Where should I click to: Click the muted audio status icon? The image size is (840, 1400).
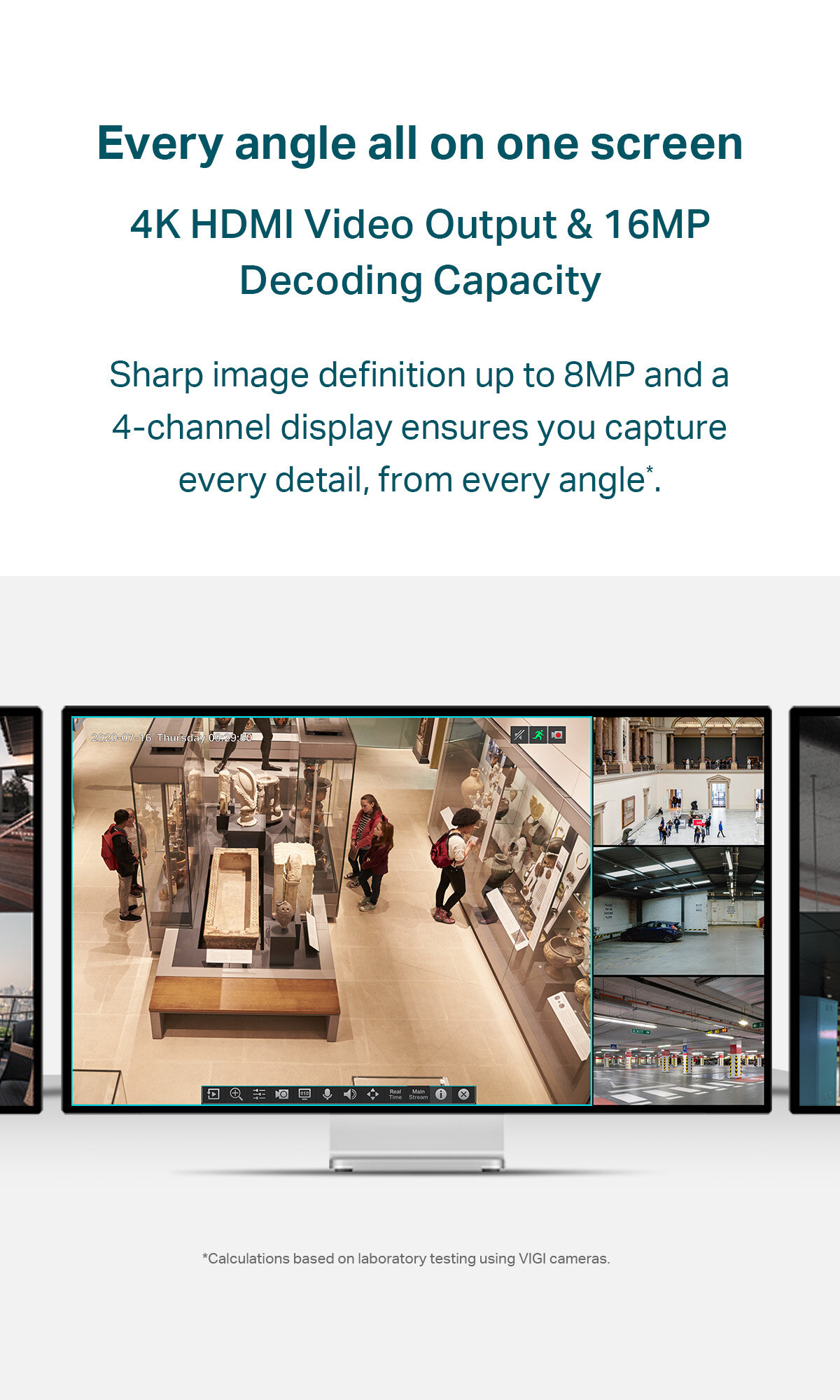point(519,735)
